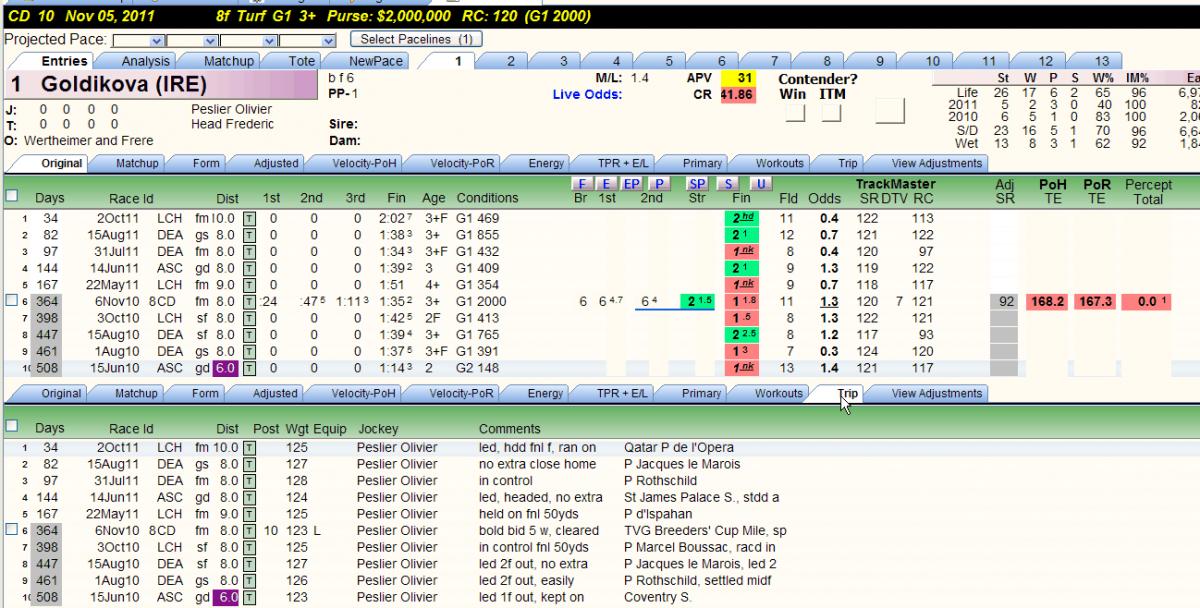Toggle select-all checkbox in past-performance grid header

pyautogui.click(x=11, y=195)
